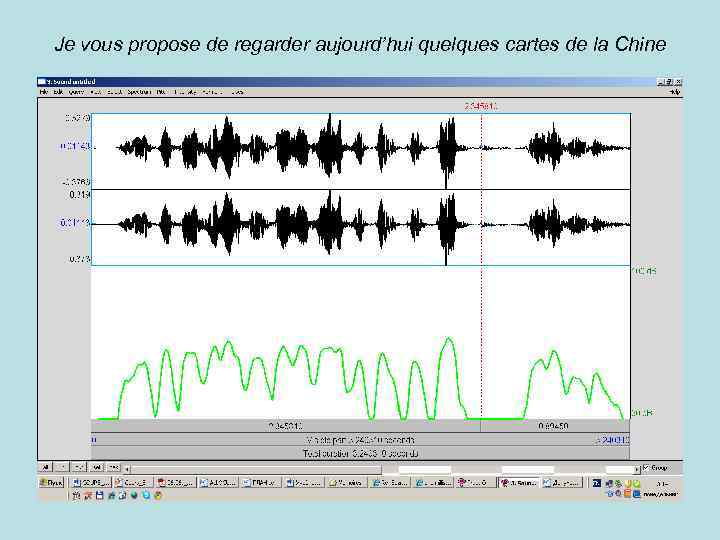Click in the lower channel waveform
Screen dimensions: 720x540
click(360, 227)
